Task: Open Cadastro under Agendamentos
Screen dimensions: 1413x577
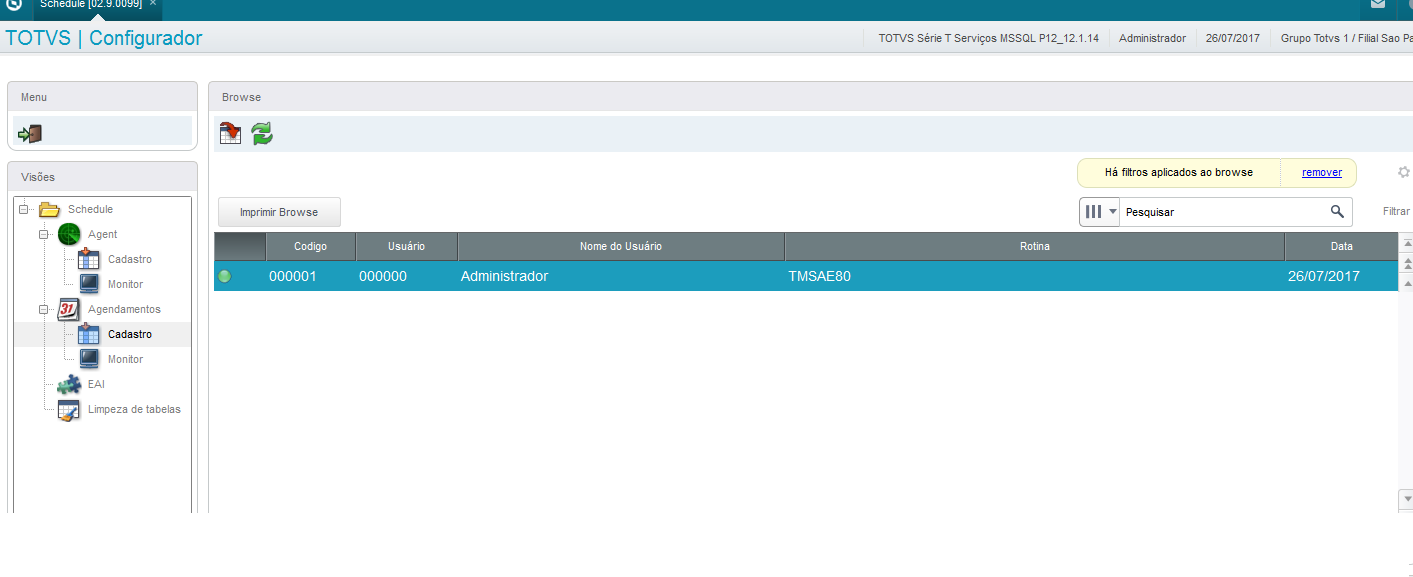Action: (130, 334)
